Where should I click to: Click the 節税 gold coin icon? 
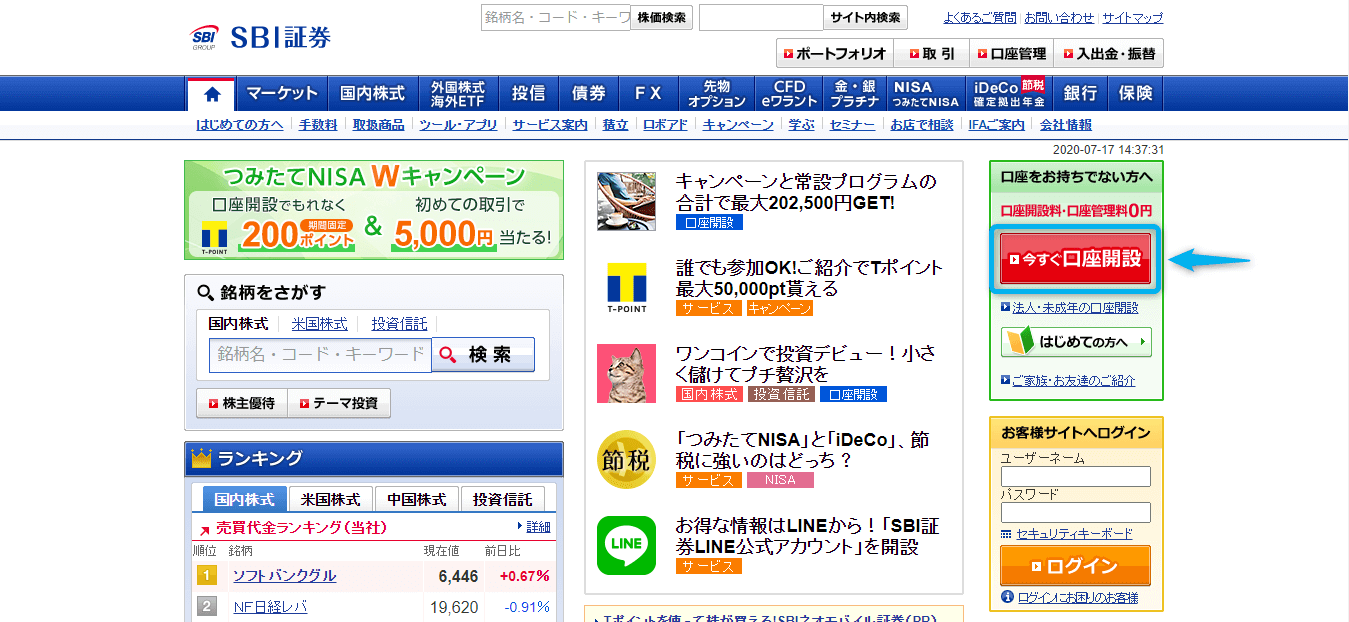pos(626,460)
